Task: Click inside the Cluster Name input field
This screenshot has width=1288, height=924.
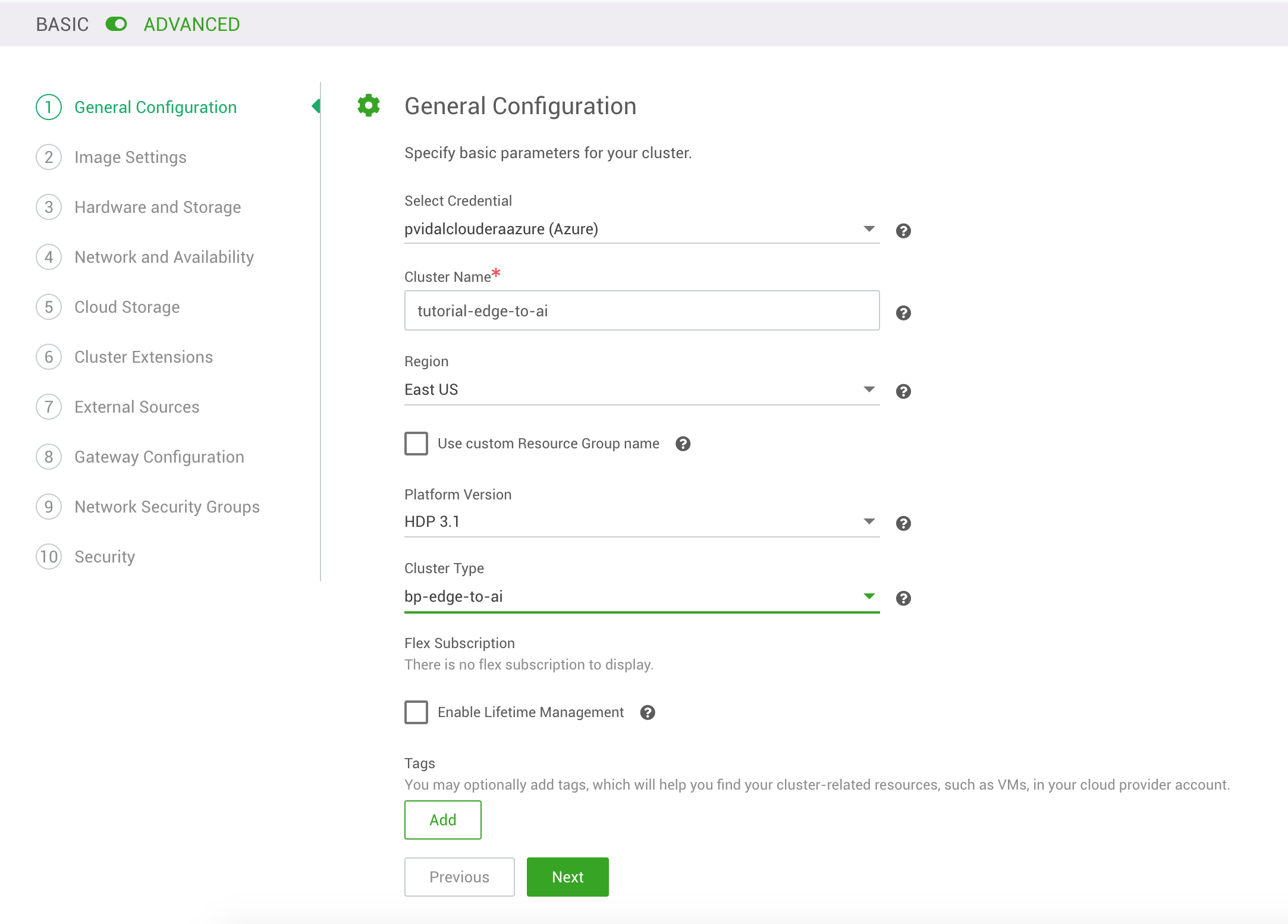Action: pyautogui.click(x=642, y=310)
